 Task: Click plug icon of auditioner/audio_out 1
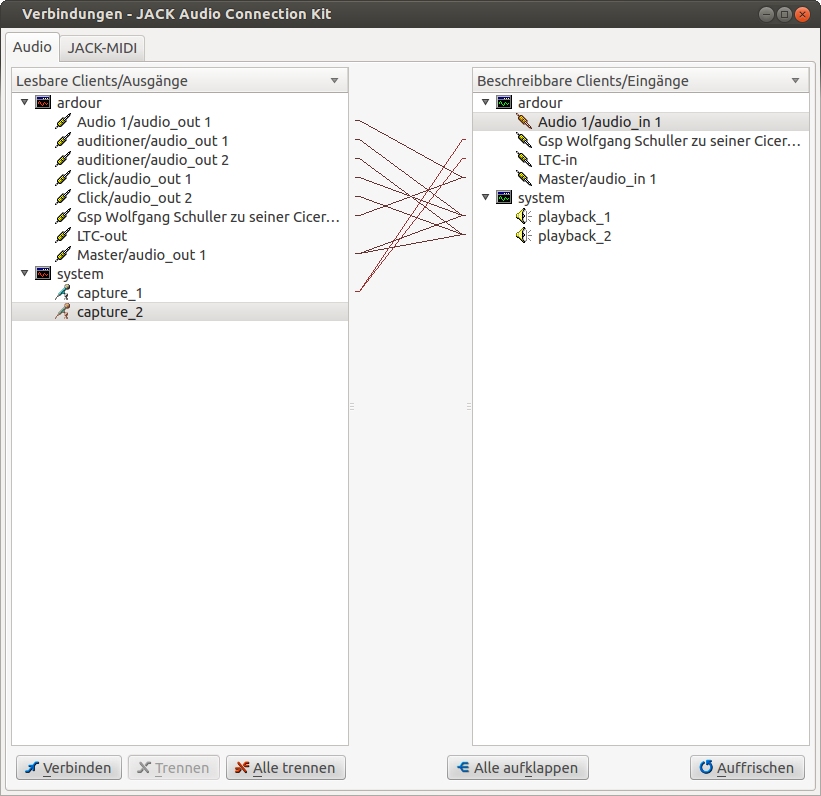coord(63,140)
